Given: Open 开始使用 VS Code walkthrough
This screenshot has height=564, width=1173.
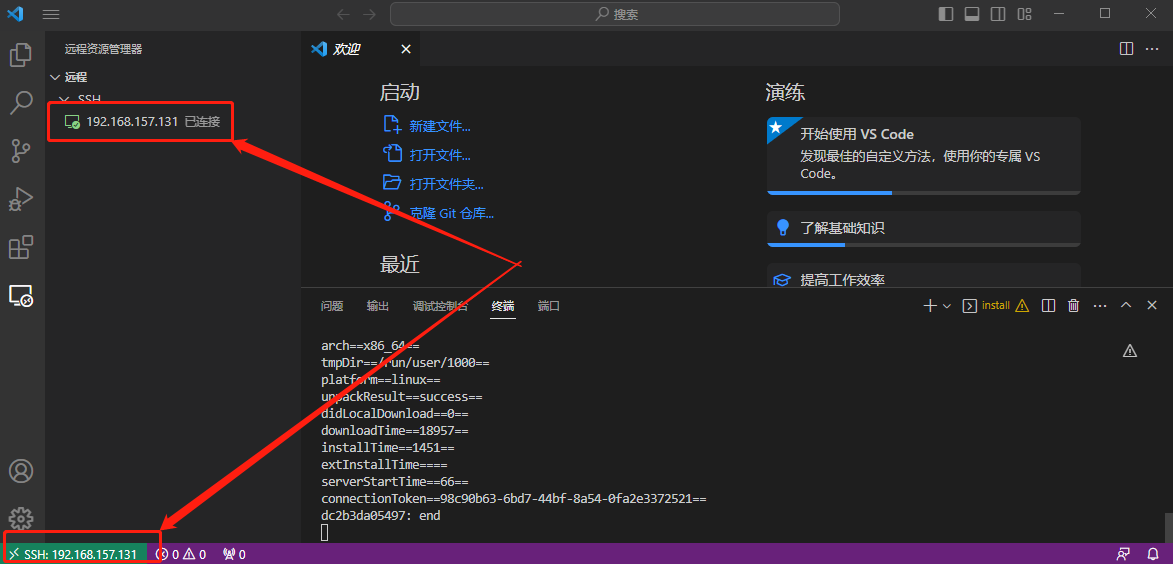Looking at the screenshot, I should pyautogui.click(x=923, y=156).
